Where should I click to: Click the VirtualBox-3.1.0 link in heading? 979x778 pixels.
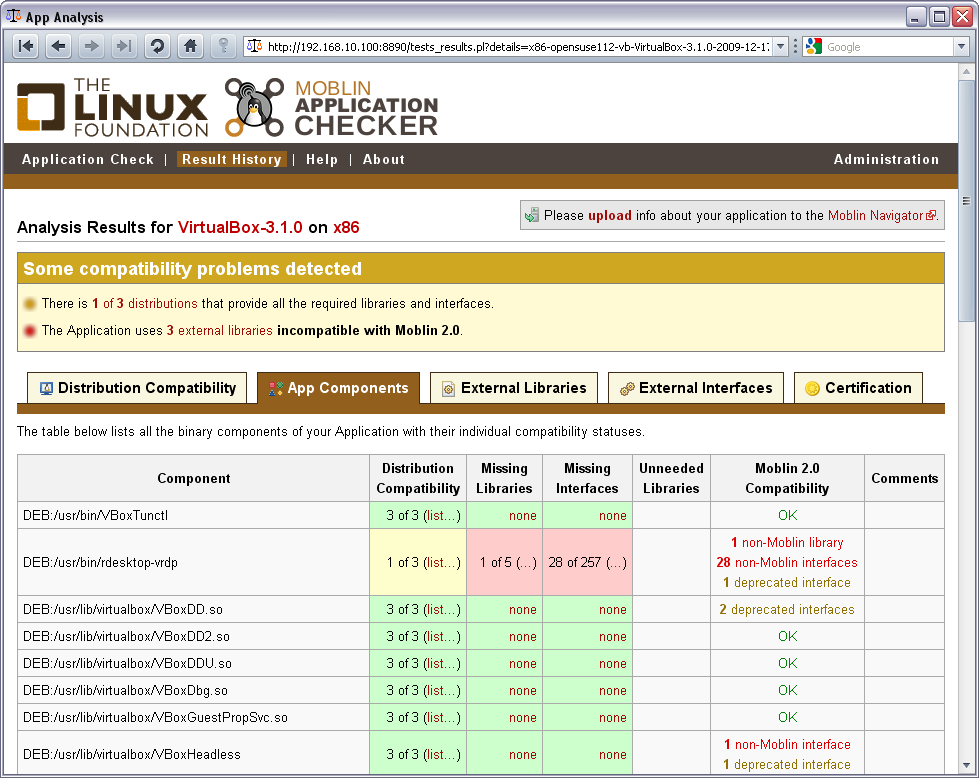[240, 227]
